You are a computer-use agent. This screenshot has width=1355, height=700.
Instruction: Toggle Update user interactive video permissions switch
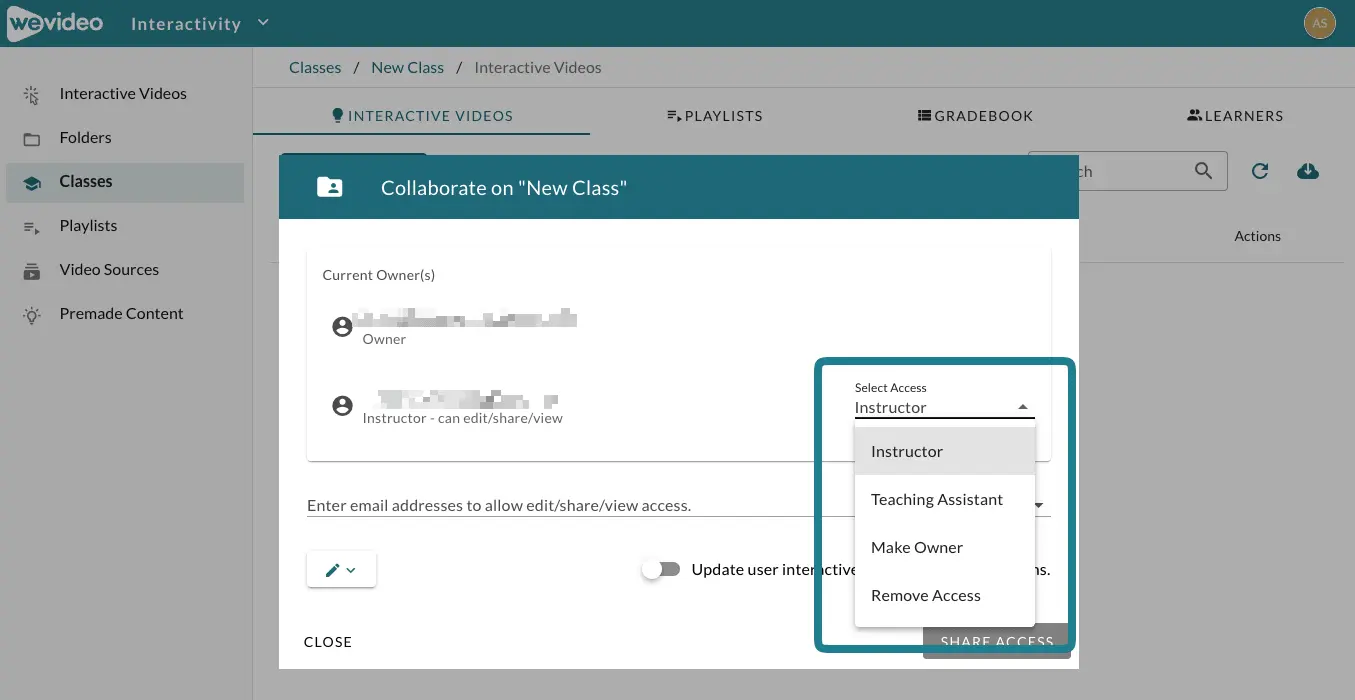tap(661, 569)
